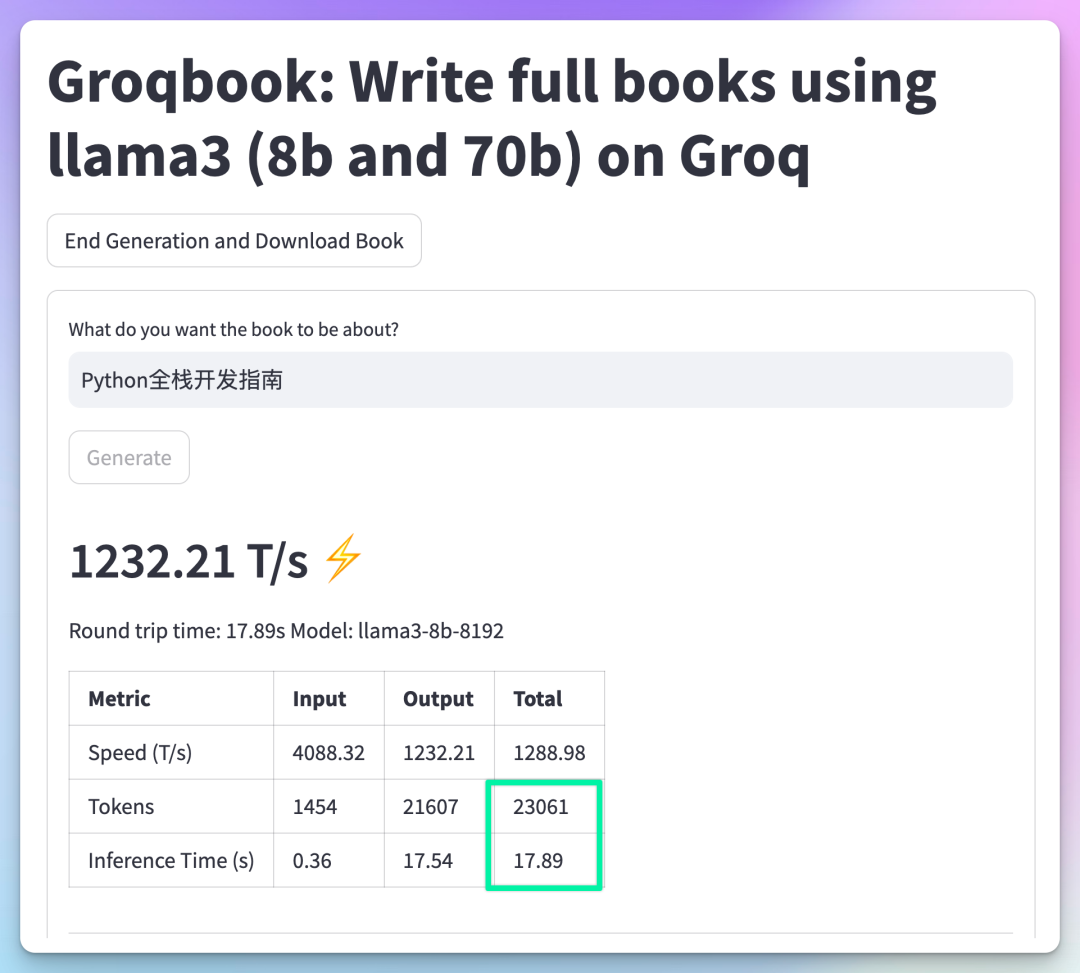Viewport: 1080px width, 973px height.
Task: Click End Generation and Download Book button
Action: click(x=234, y=240)
